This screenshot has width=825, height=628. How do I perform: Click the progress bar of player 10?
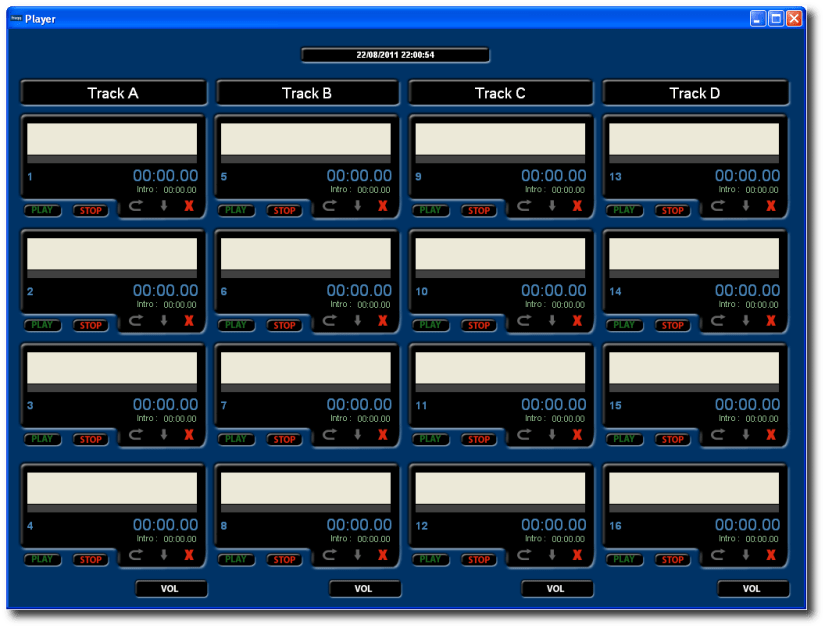tap(500, 274)
